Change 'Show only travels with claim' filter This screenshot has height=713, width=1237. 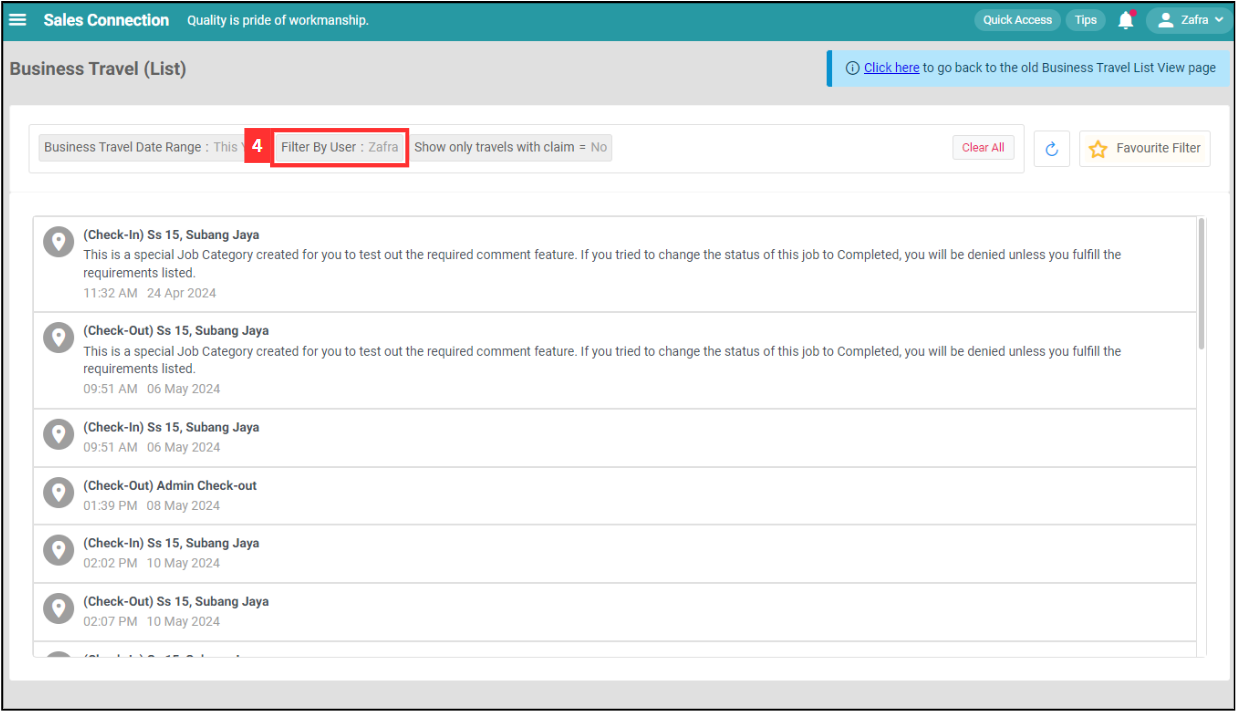(x=510, y=147)
